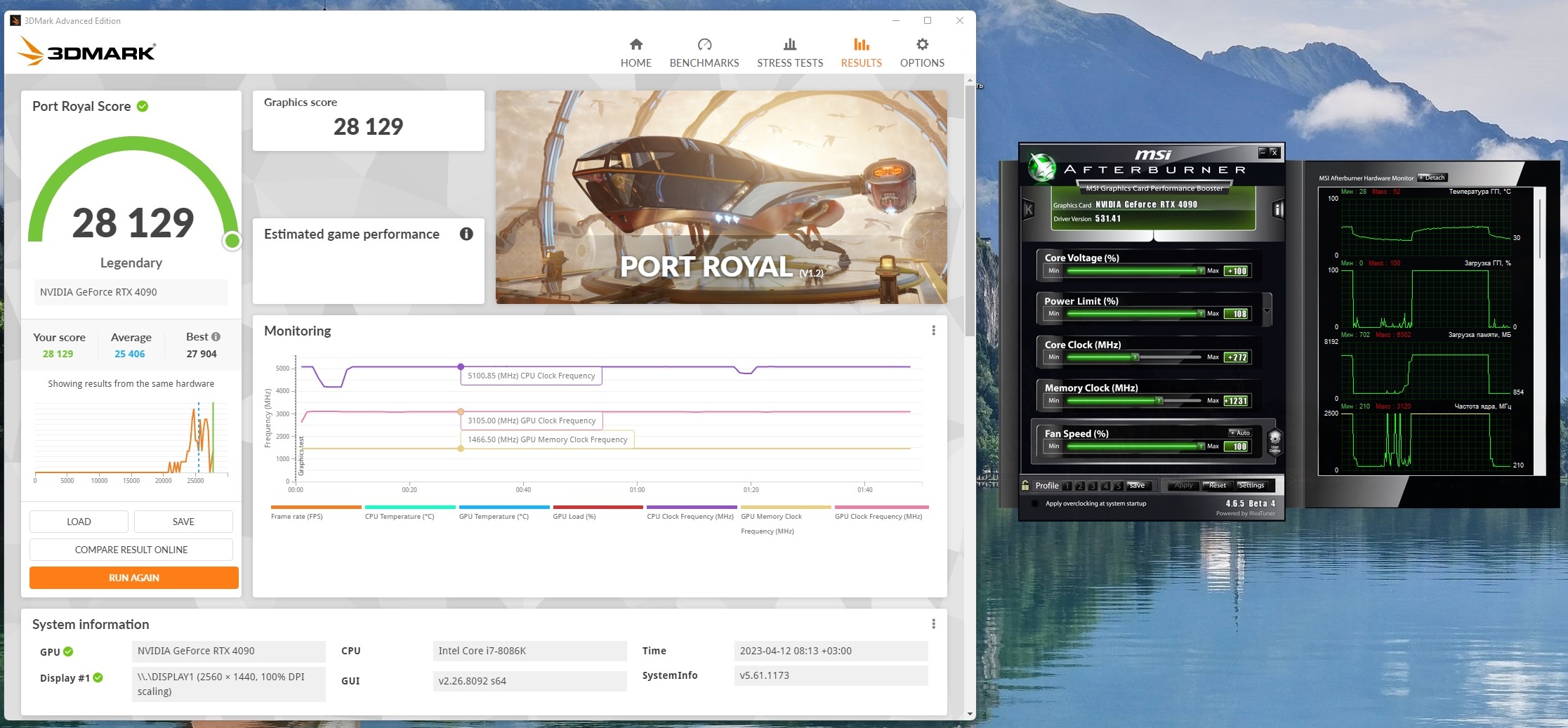Select Afterburner profile slot 4
The width and height of the screenshot is (1568, 728).
pos(1105,486)
